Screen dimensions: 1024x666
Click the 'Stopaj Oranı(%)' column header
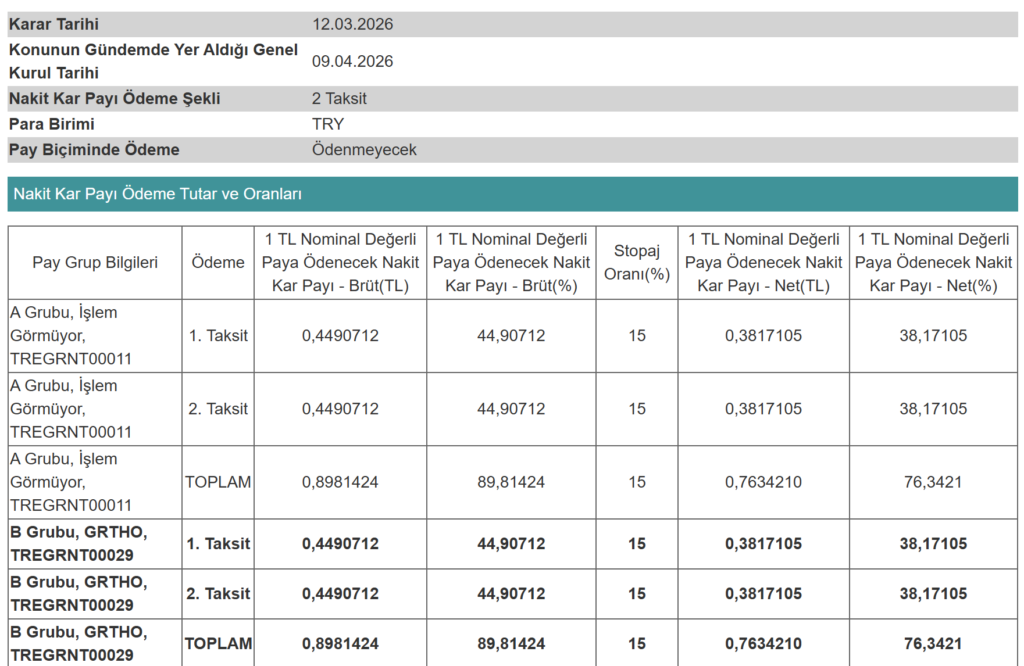pos(637,262)
